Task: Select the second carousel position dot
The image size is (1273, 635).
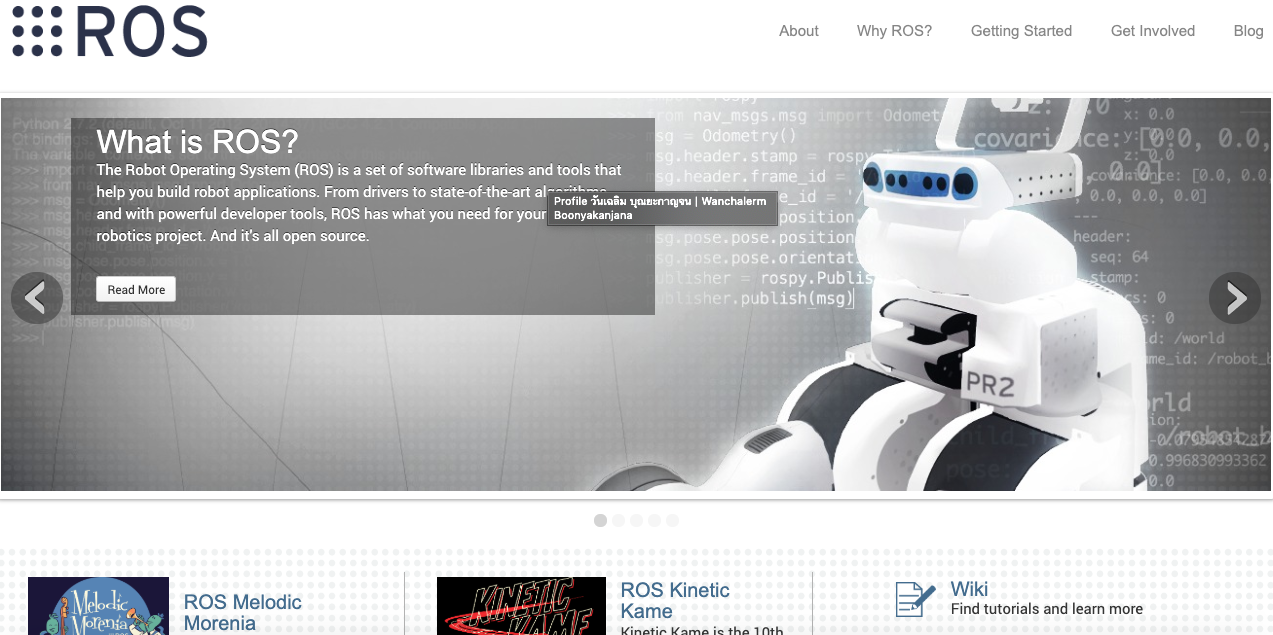Action: pyautogui.click(x=618, y=520)
